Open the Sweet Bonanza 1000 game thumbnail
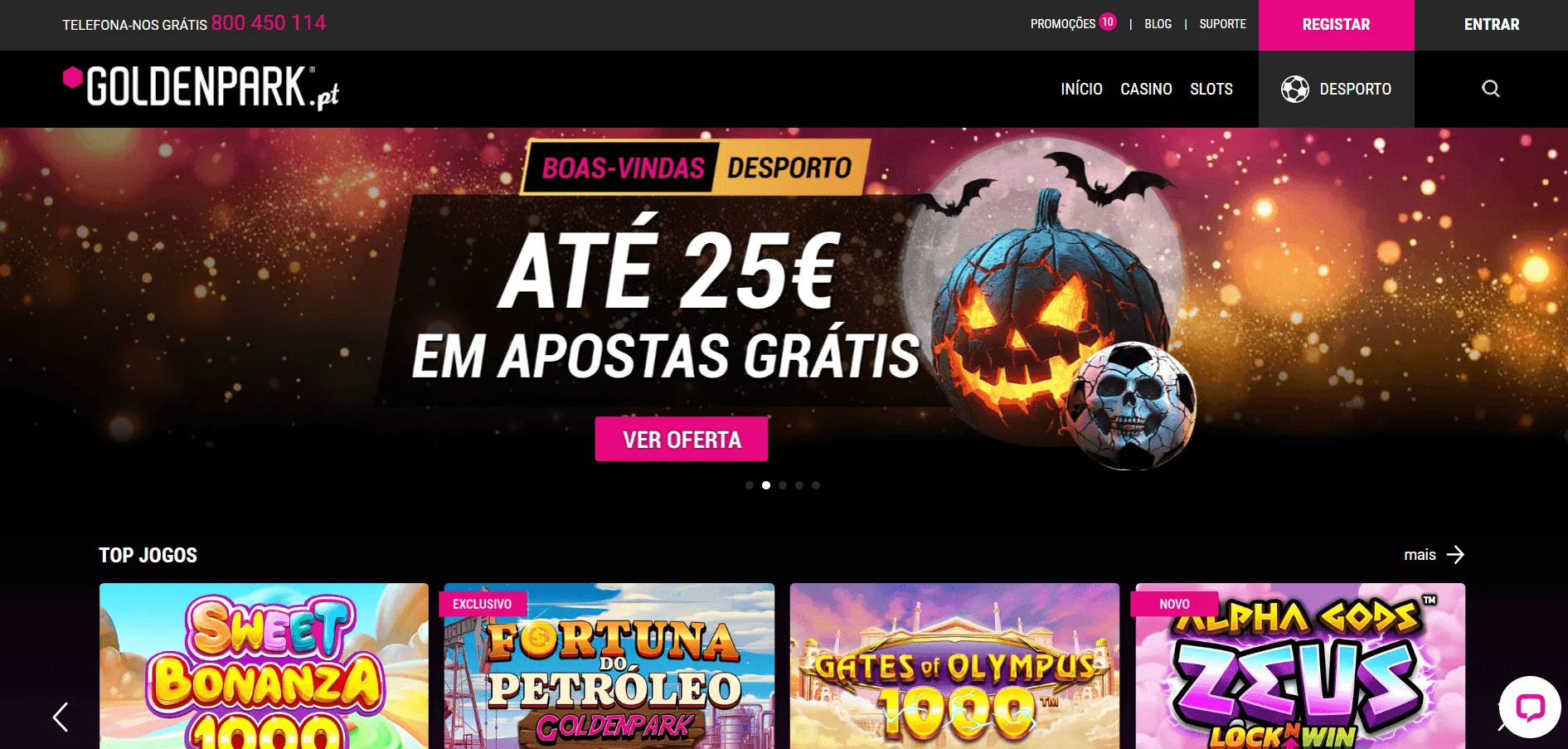Screen dimensions: 1568x749 [x=264, y=666]
